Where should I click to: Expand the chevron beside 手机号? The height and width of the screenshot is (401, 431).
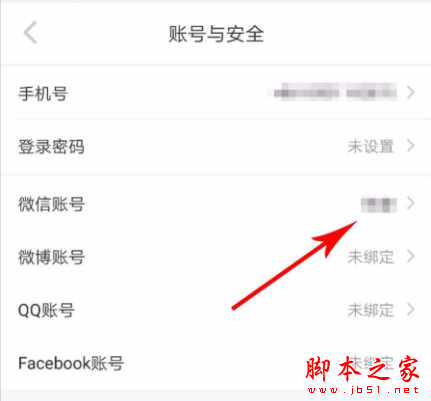pos(411,92)
